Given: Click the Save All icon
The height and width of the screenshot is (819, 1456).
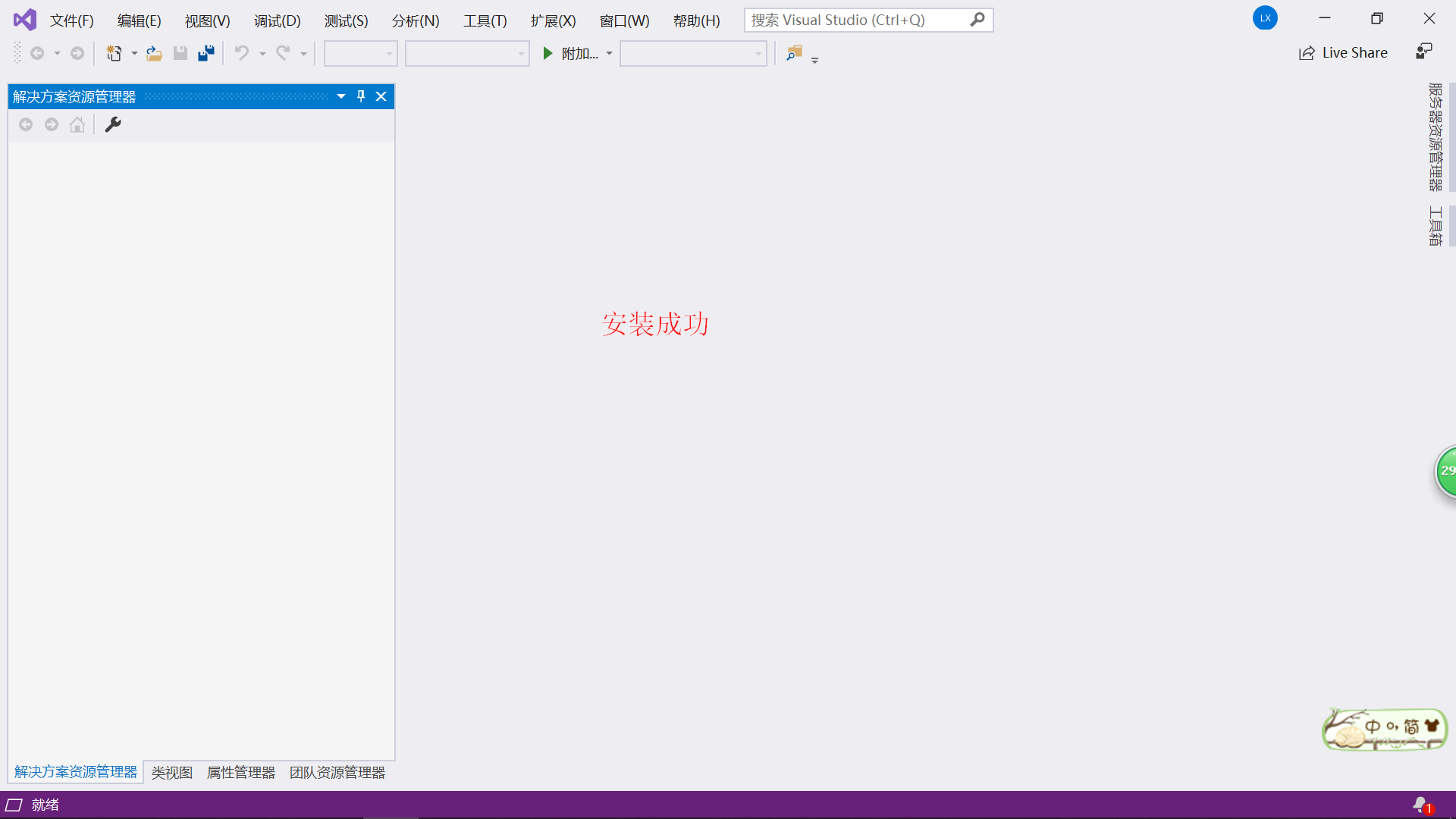Looking at the screenshot, I should [206, 53].
